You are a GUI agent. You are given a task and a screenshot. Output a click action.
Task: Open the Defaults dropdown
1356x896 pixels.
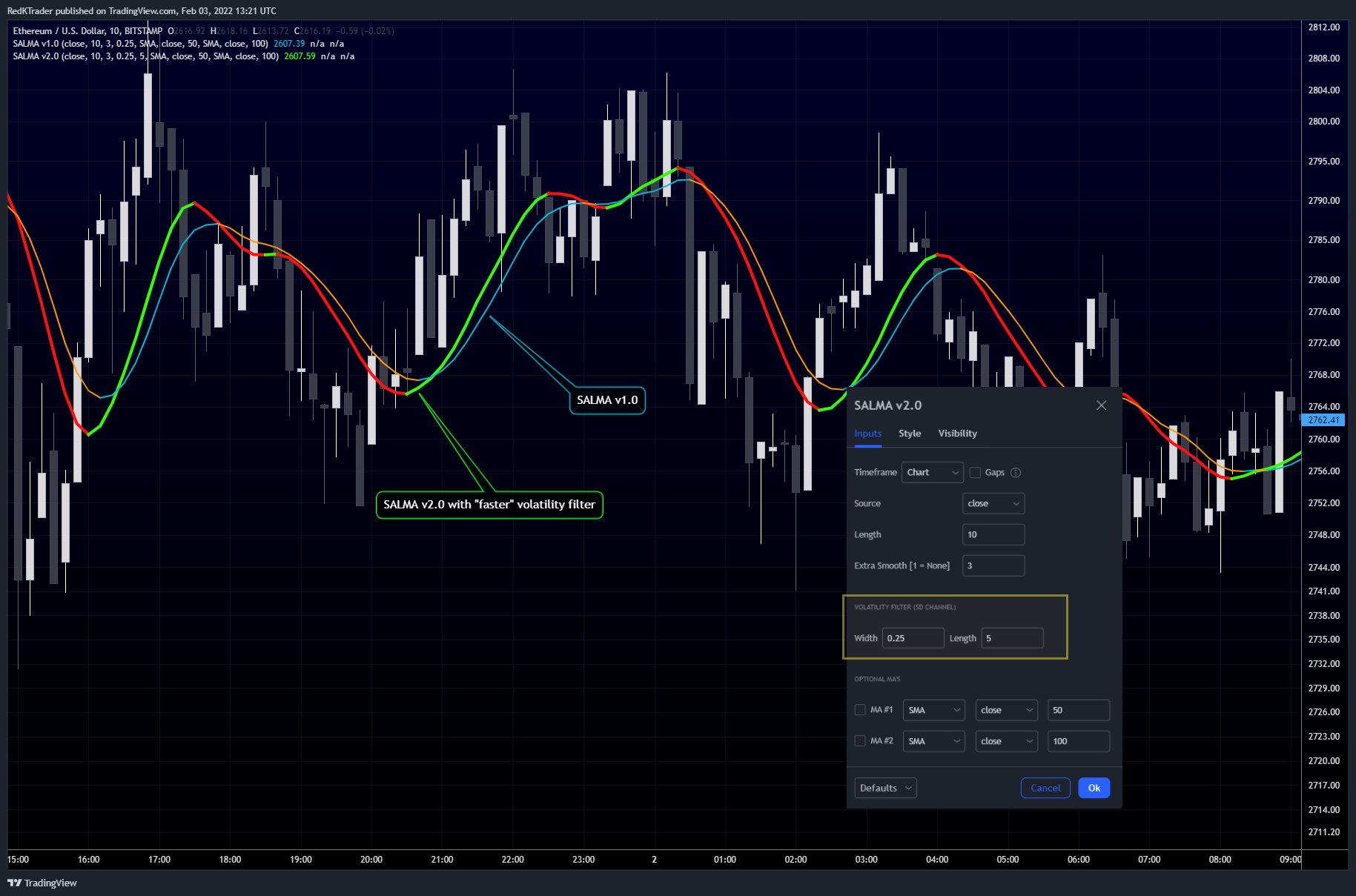pos(885,788)
